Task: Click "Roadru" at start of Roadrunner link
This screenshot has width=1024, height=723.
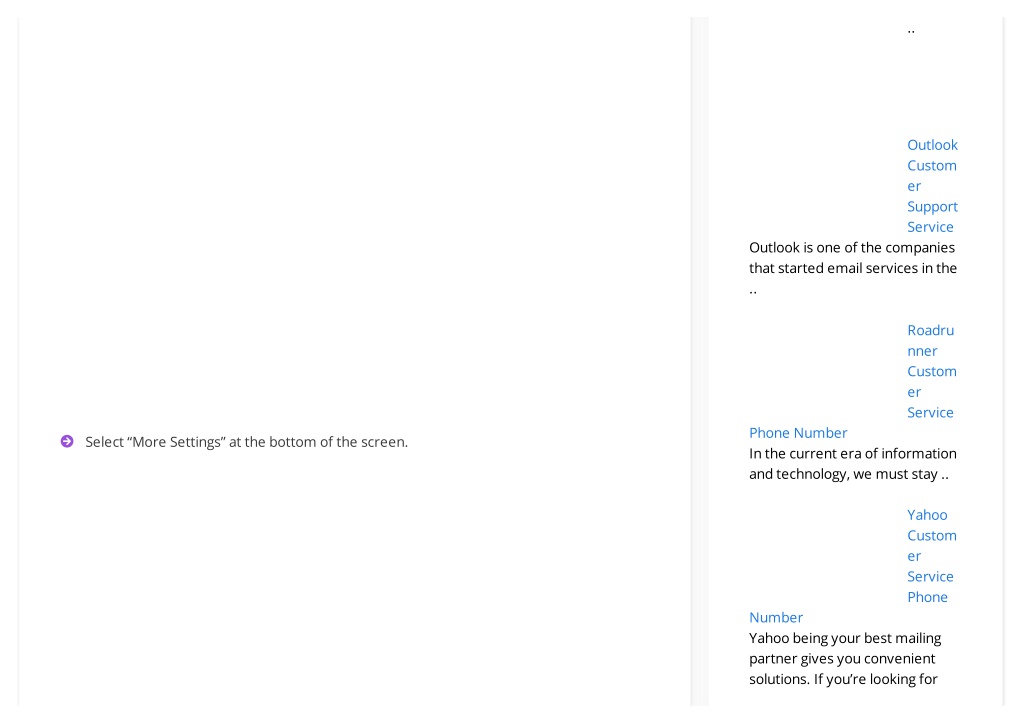Action: coord(930,330)
